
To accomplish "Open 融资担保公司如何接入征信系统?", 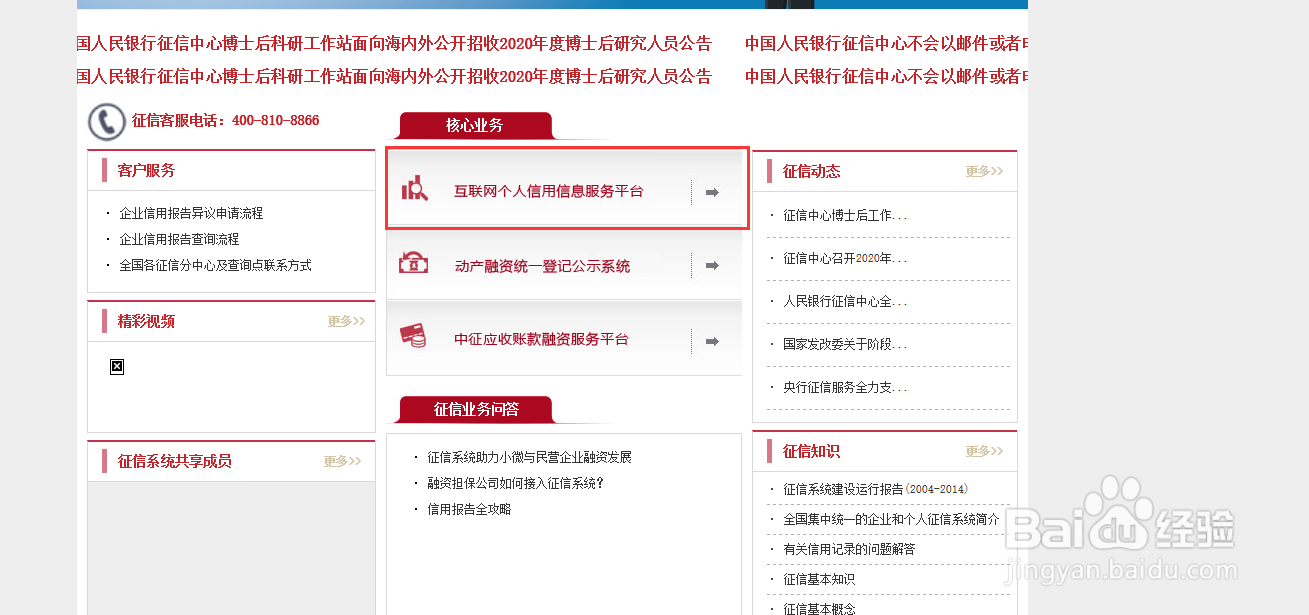I will (516, 483).
